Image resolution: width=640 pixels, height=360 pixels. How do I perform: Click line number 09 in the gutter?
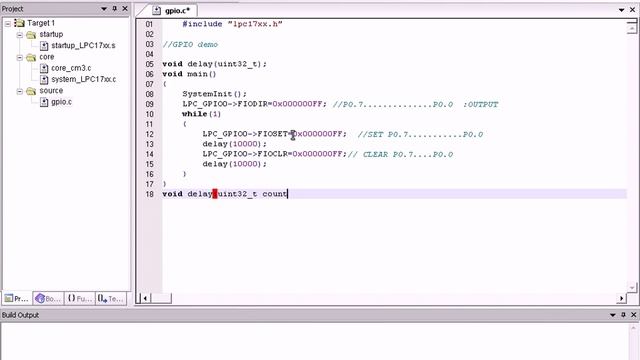click(149, 104)
